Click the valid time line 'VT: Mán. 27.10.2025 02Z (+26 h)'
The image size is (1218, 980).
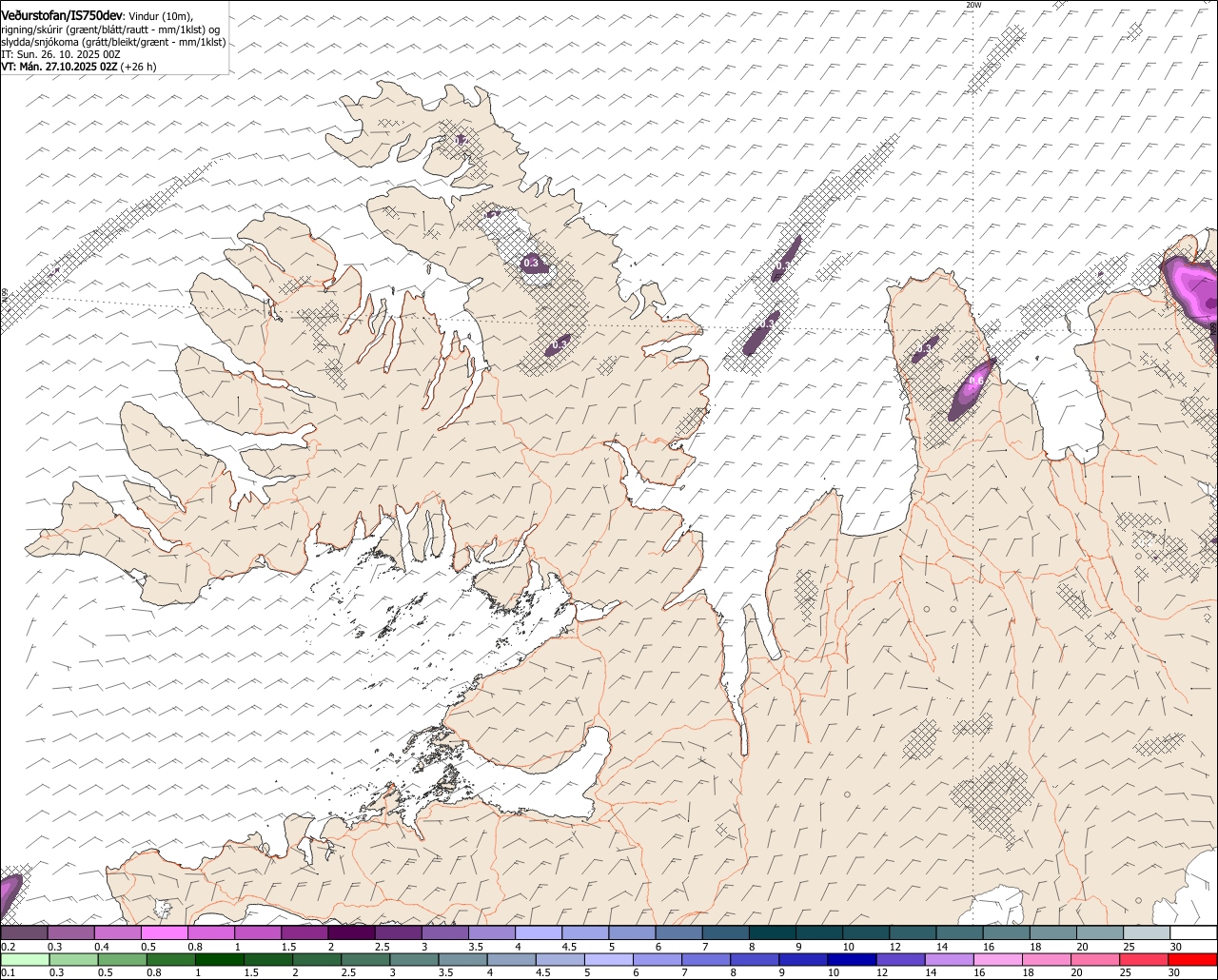[x=78, y=67]
